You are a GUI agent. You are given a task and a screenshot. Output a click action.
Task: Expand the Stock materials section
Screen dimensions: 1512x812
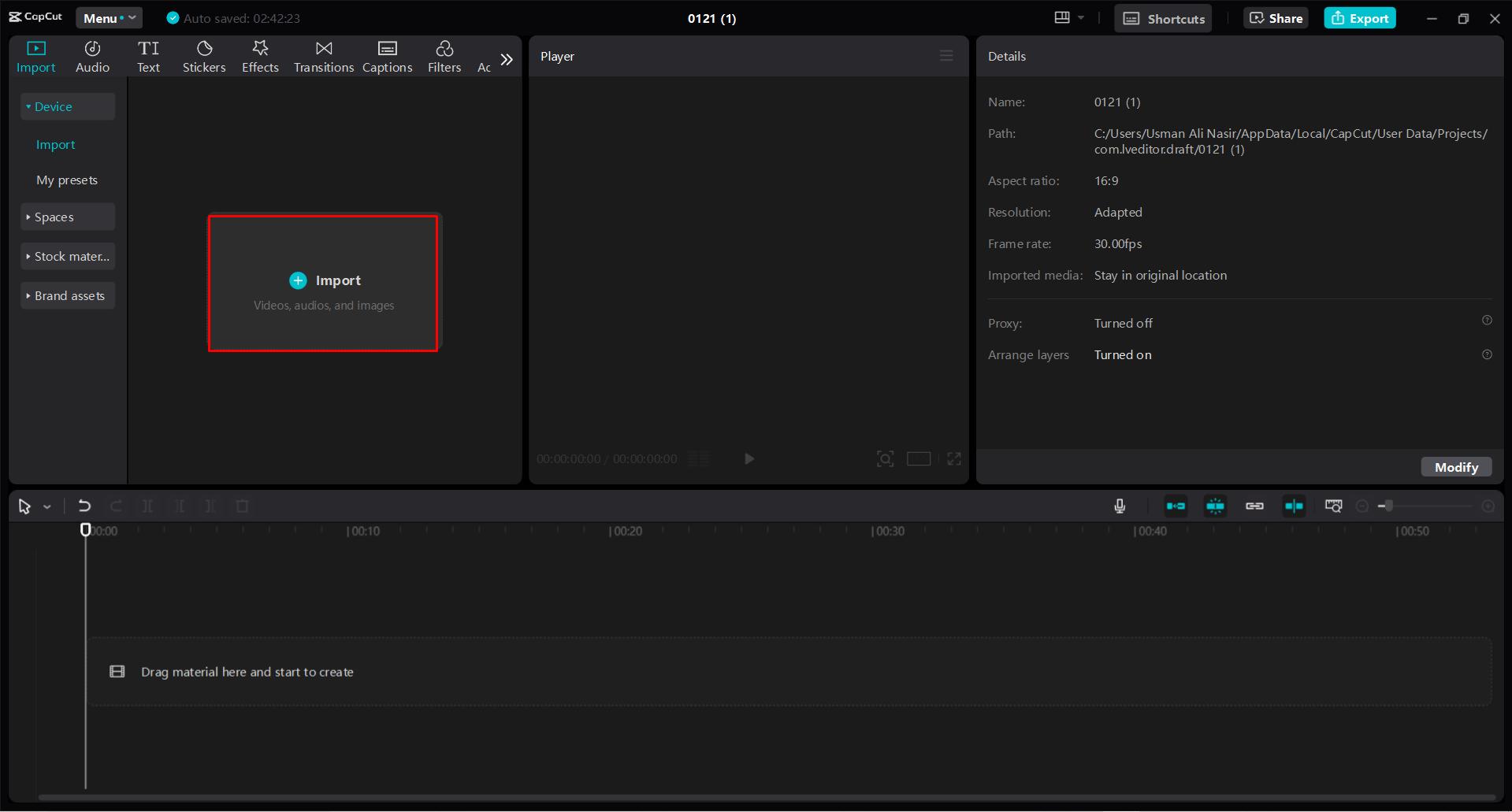(68, 256)
